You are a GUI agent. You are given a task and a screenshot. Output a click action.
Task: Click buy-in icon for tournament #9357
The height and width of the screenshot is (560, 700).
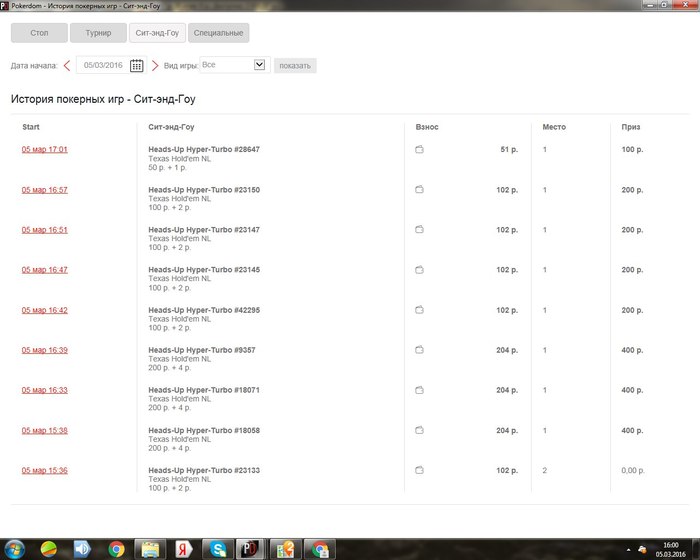[x=419, y=350]
